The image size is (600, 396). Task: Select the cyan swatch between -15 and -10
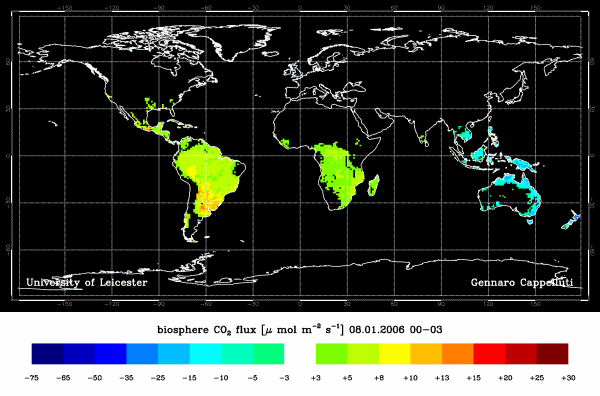[x=205, y=354]
